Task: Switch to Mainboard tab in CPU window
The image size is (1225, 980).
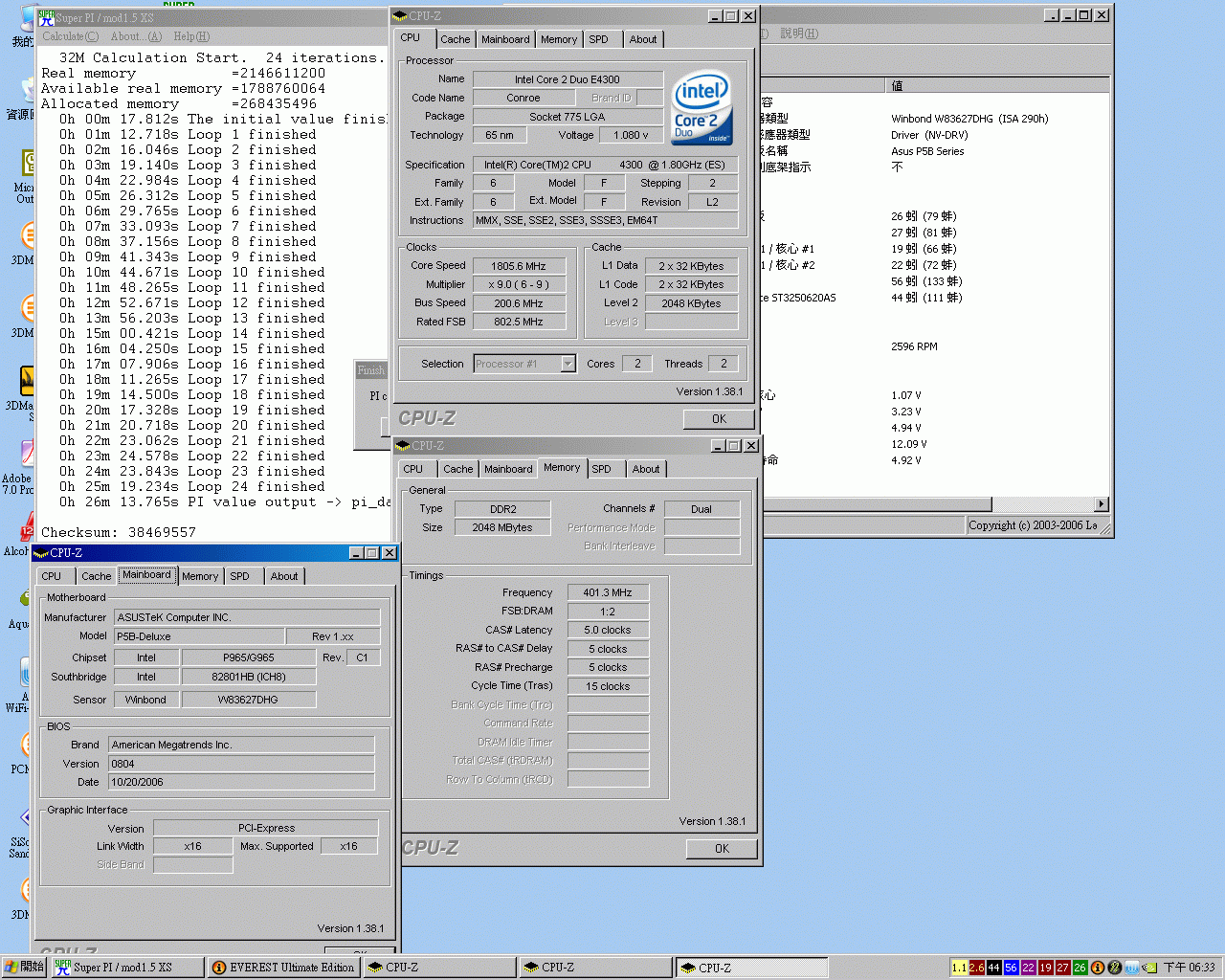Action: (505, 39)
